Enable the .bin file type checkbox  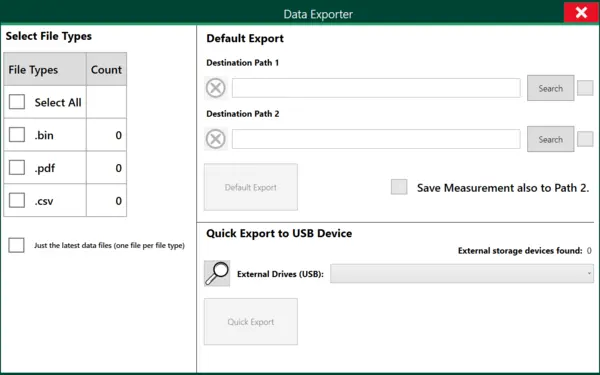17,135
